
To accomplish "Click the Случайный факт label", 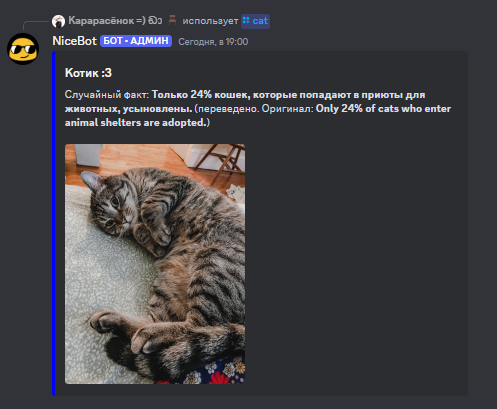I will (107, 95).
